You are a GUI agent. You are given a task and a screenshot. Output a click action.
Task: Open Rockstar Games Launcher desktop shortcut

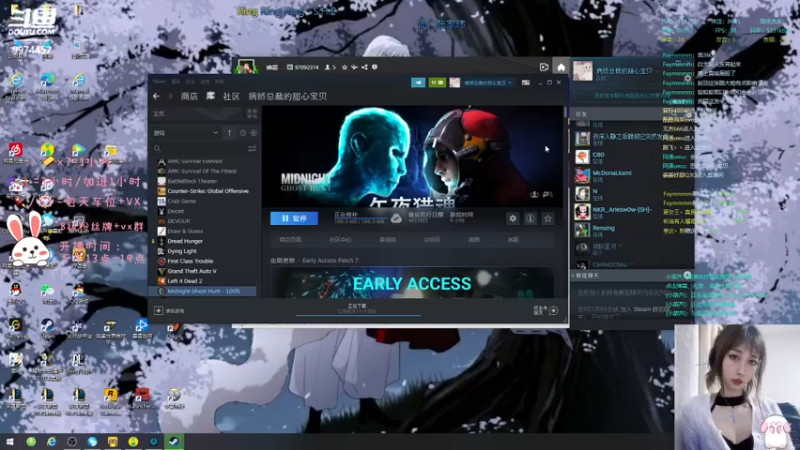coord(110,398)
